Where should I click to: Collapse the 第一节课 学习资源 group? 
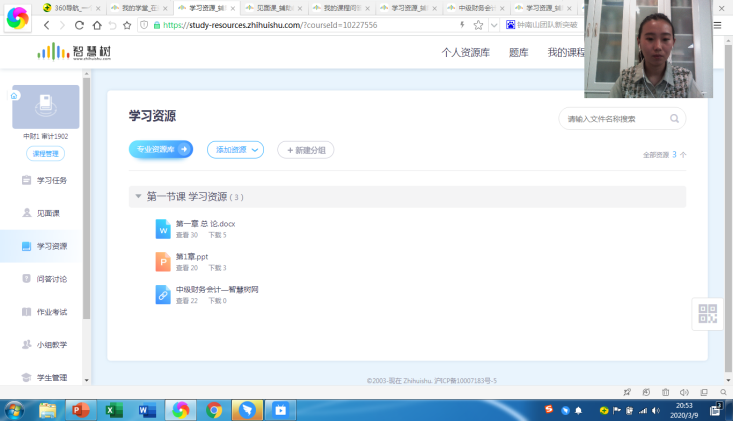tap(138, 197)
